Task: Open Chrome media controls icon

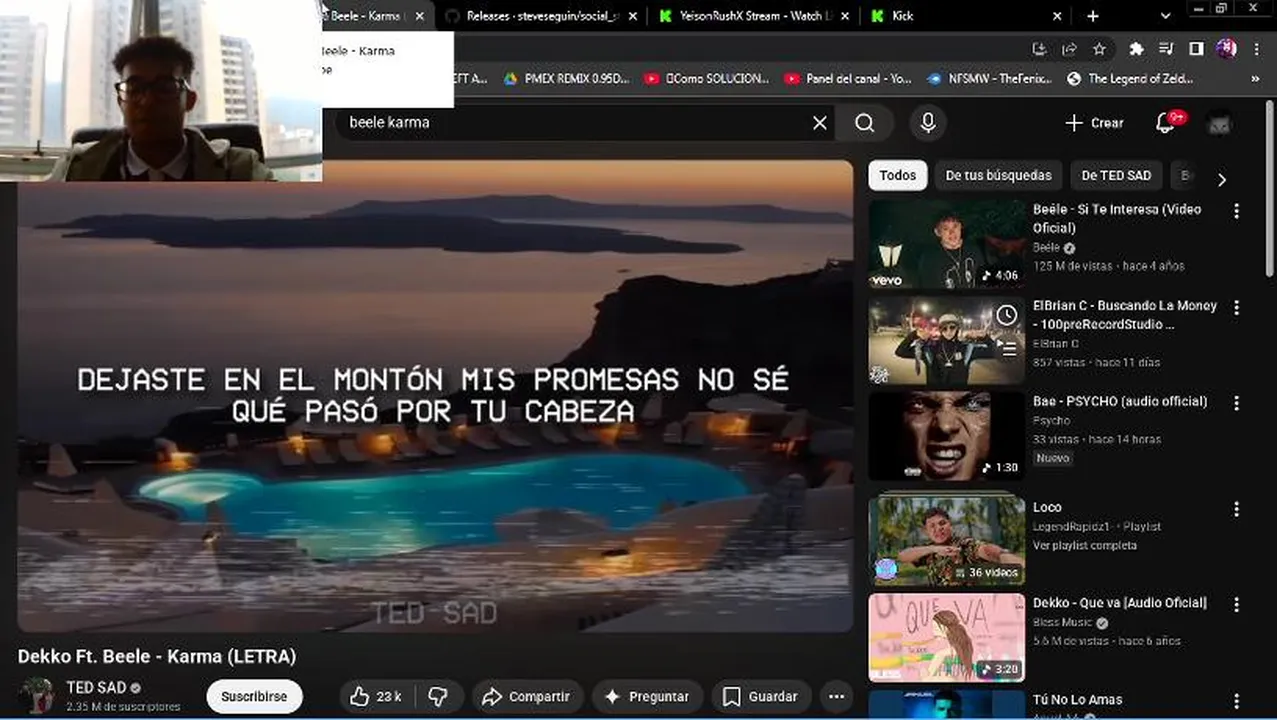Action: tap(1166, 49)
